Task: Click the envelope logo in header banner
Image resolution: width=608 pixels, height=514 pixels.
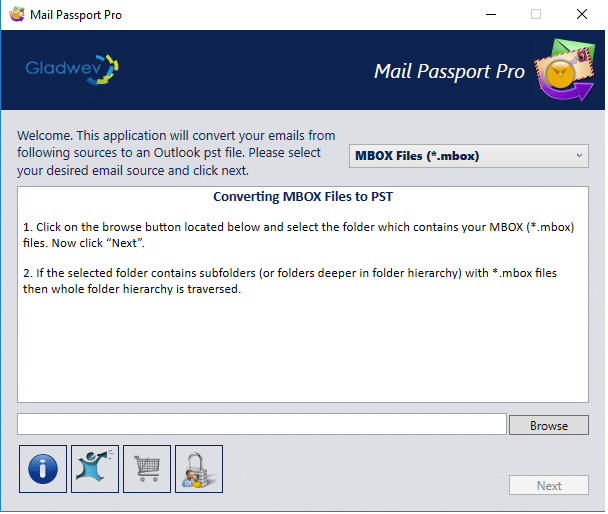Action: 565,70
